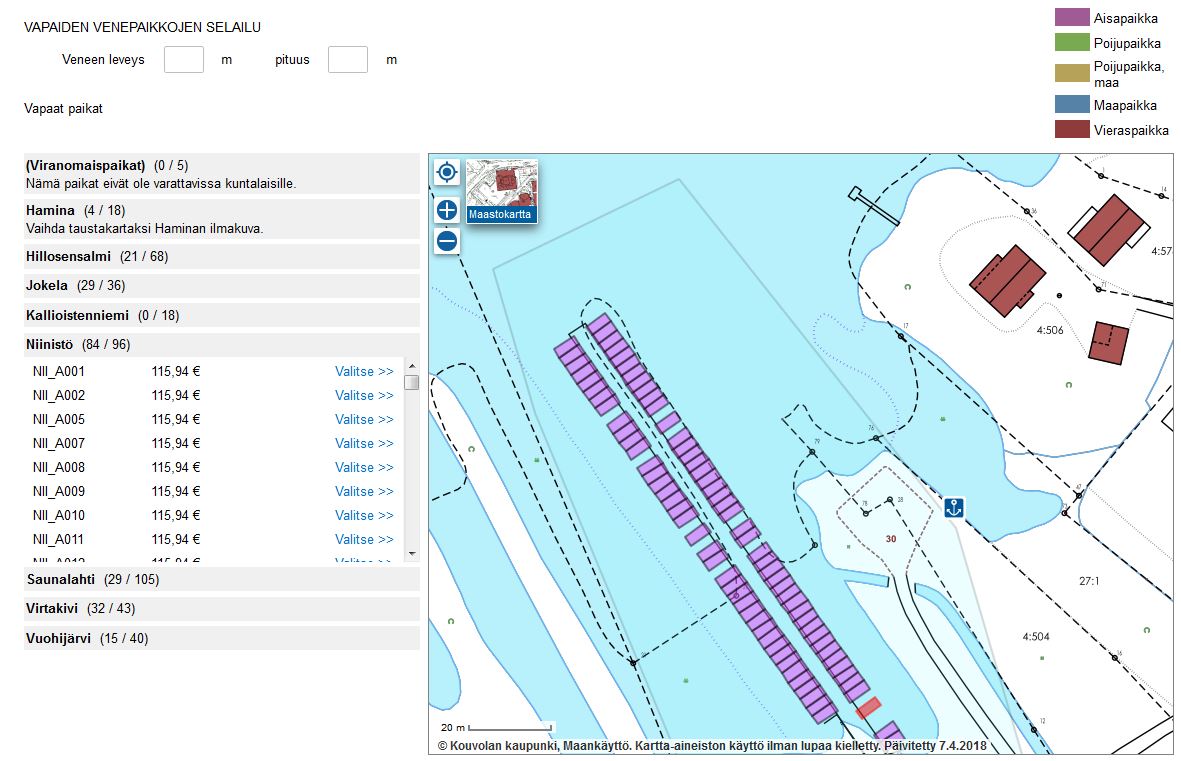
Task: Click the Maapaikka blue legend swatch
Action: click(1072, 104)
